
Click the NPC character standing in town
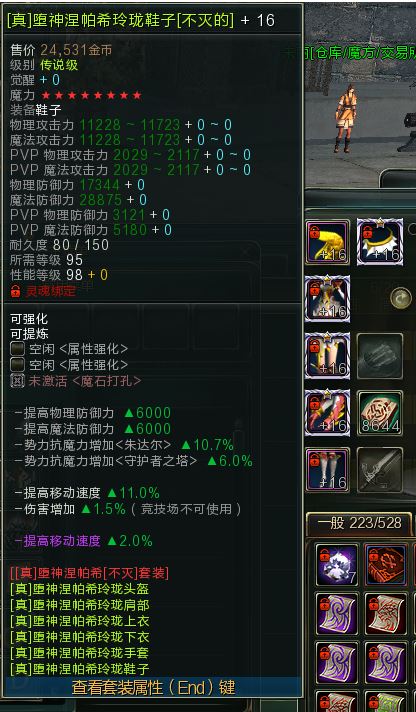tap(346, 119)
